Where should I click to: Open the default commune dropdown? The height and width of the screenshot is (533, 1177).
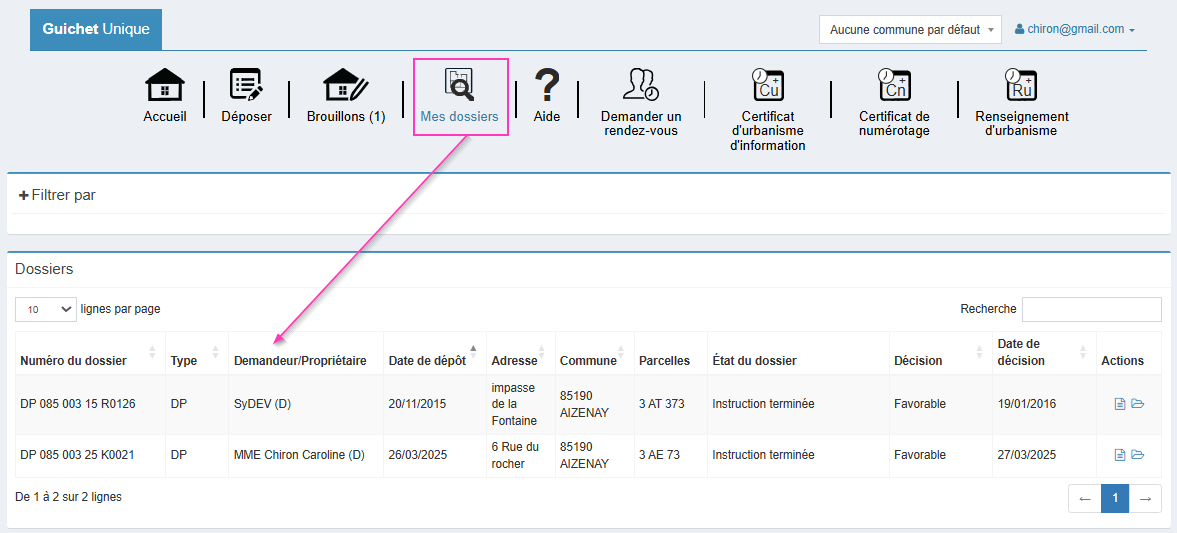910,30
